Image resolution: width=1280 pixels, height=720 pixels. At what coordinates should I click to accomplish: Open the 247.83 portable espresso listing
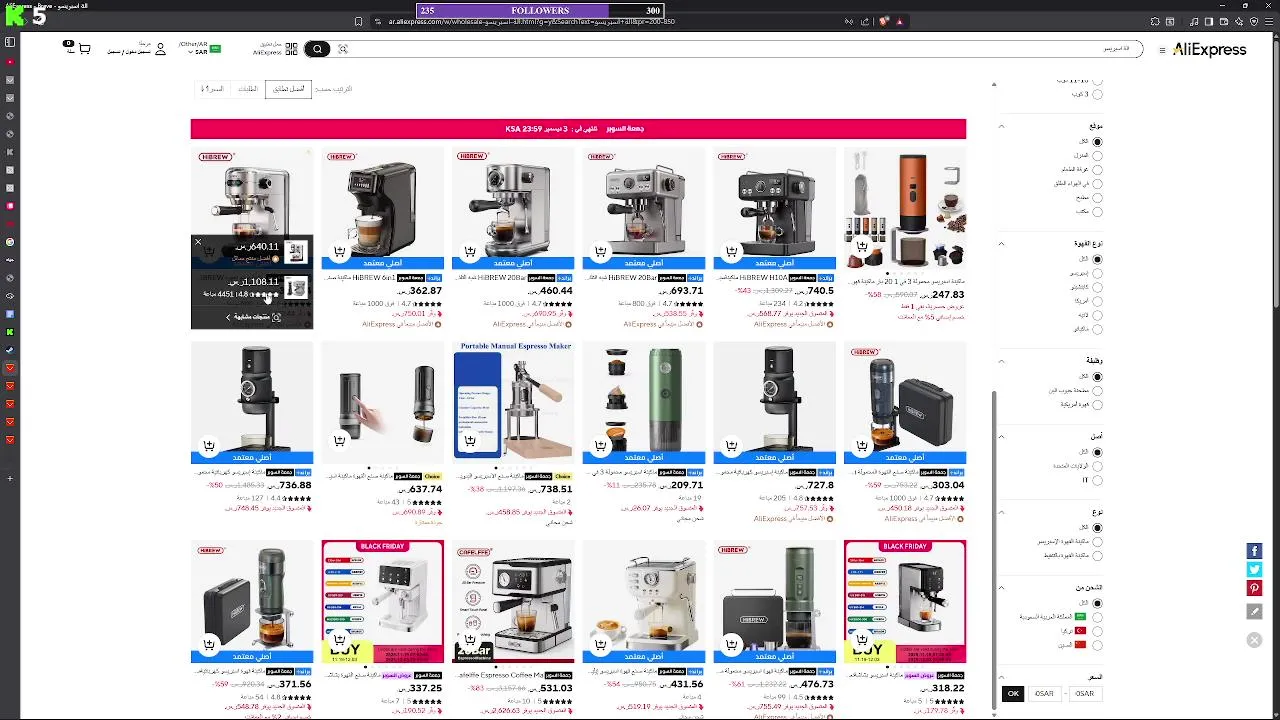point(905,208)
